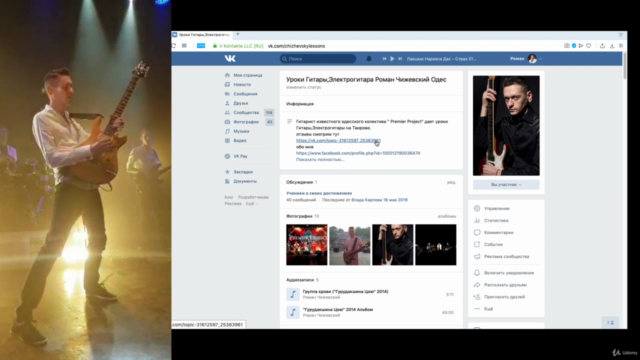This screenshot has width=640, height=360.
Task: Open the Обсуждения section header
Action: click(300, 182)
